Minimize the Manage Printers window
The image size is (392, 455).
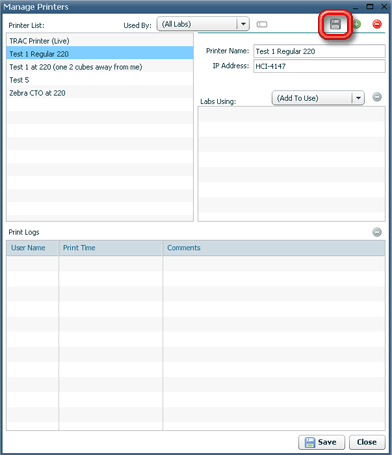(x=356, y=7)
